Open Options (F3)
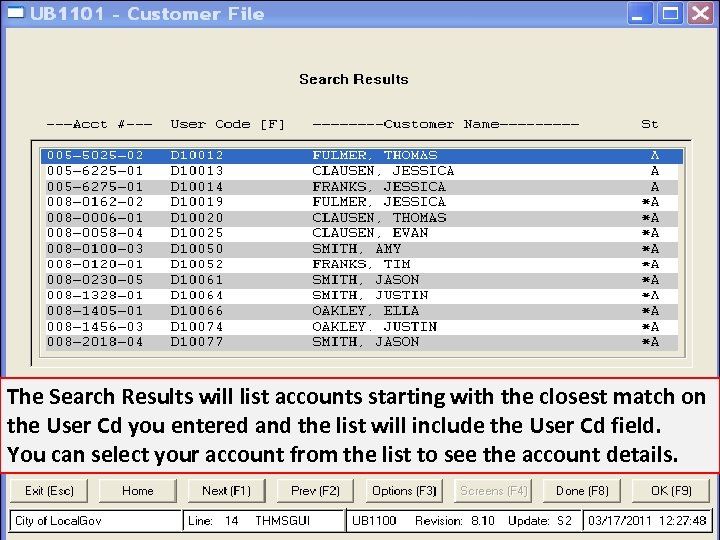Image resolution: width=720 pixels, height=540 pixels. pos(404,491)
